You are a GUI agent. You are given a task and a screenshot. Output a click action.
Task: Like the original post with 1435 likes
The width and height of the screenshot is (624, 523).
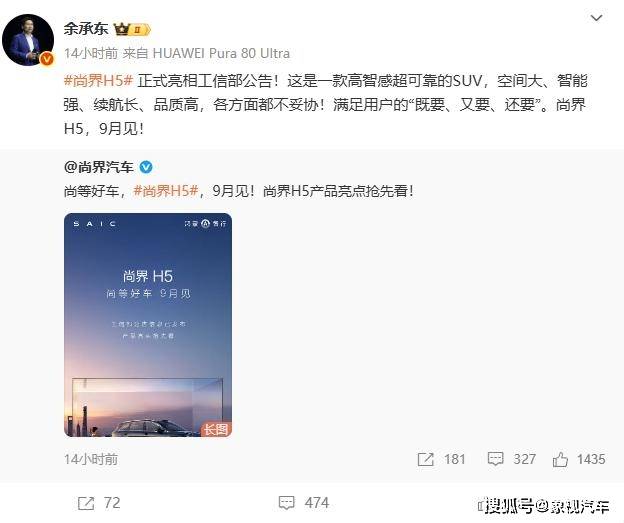pyautogui.click(x=560, y=459)
